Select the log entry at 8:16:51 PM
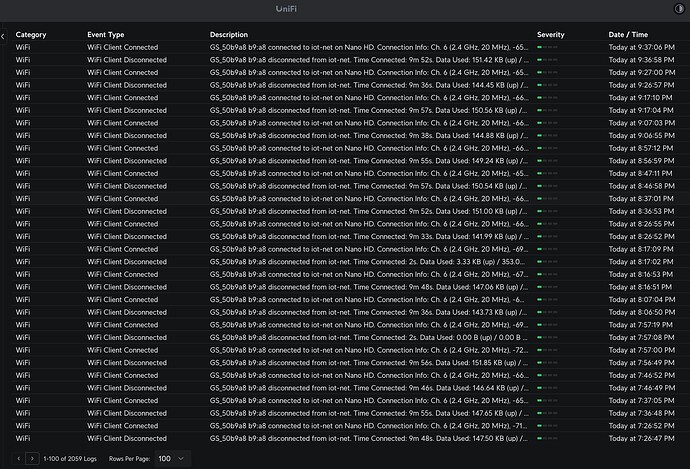The image size is (690, 469). pyautogui.click(x=350, y=287)
